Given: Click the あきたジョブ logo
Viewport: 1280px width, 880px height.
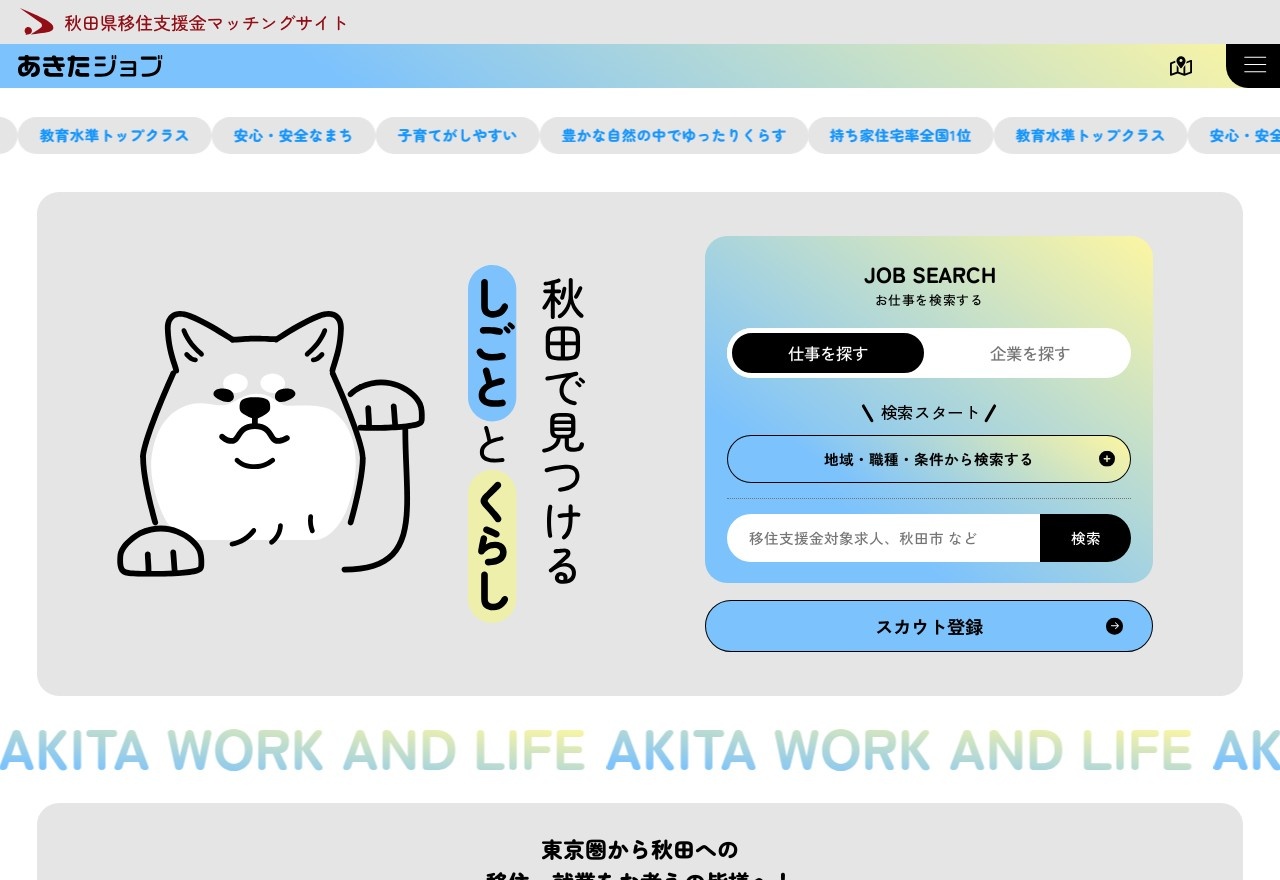Looking at the screenshot, I should [90, 67].
